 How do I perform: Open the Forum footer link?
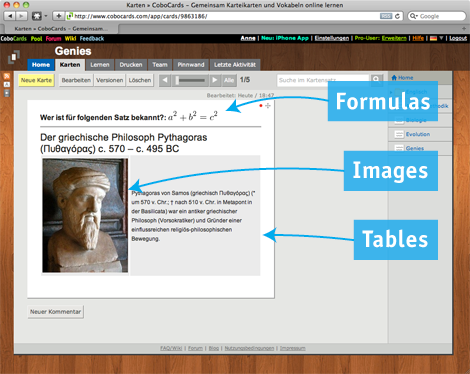(x=195, y=348)
